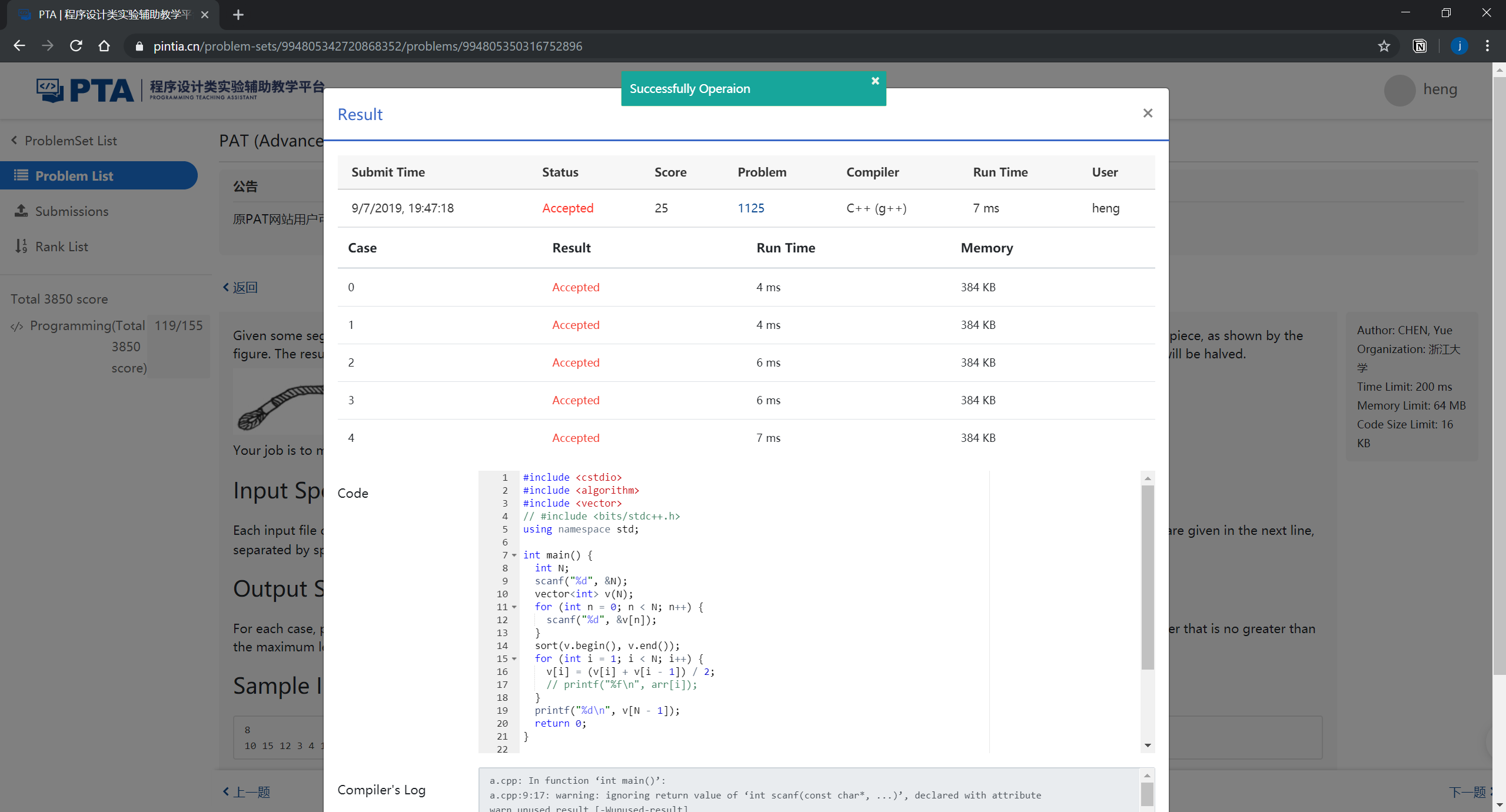Collapse for loop fold arrow line 11

click(x=514, y=607)
